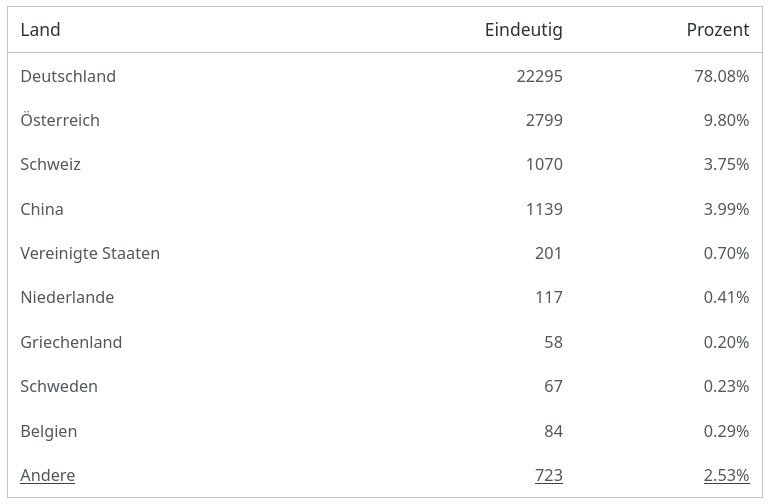Screen dimensions: 769x504
Task: Click the underlined 2.53% value
Action: click(726, 475)
